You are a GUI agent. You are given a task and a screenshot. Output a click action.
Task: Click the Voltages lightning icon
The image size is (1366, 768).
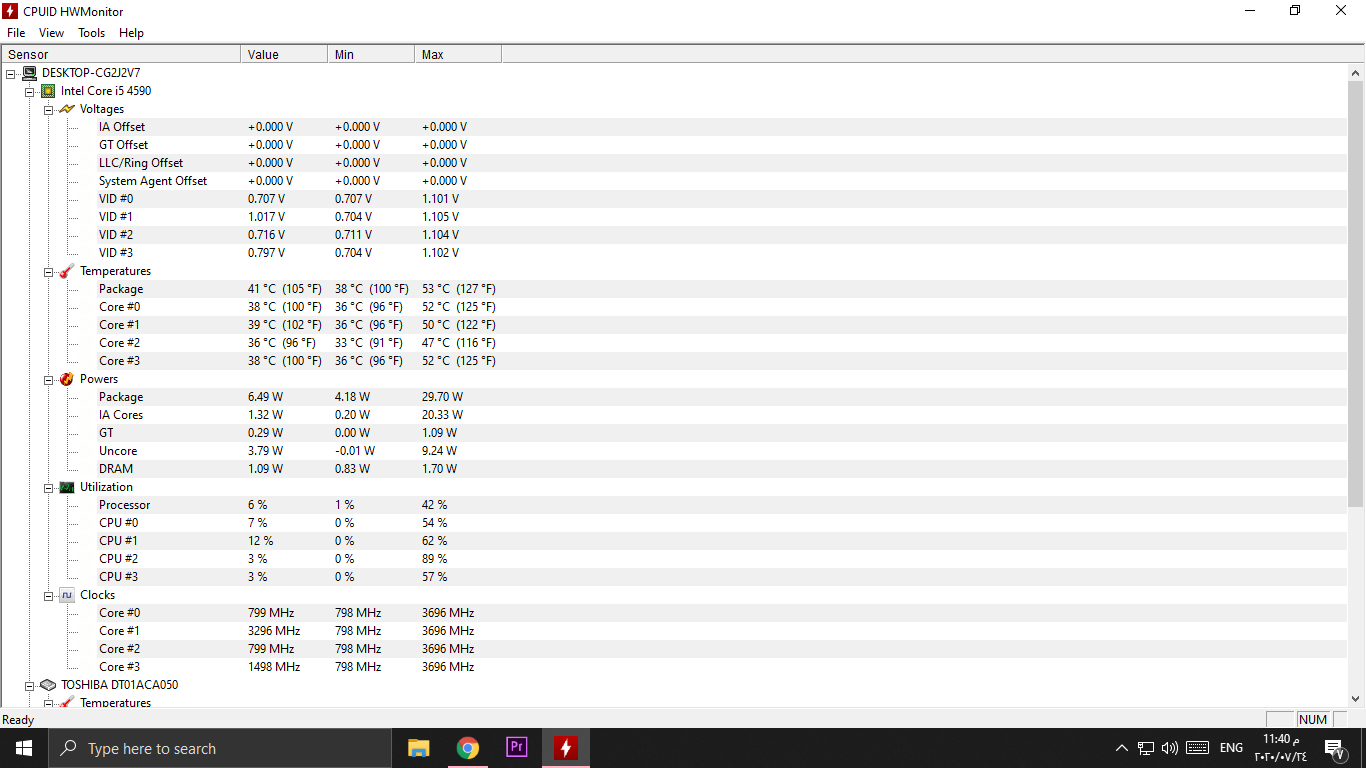(x=67, y=109)
